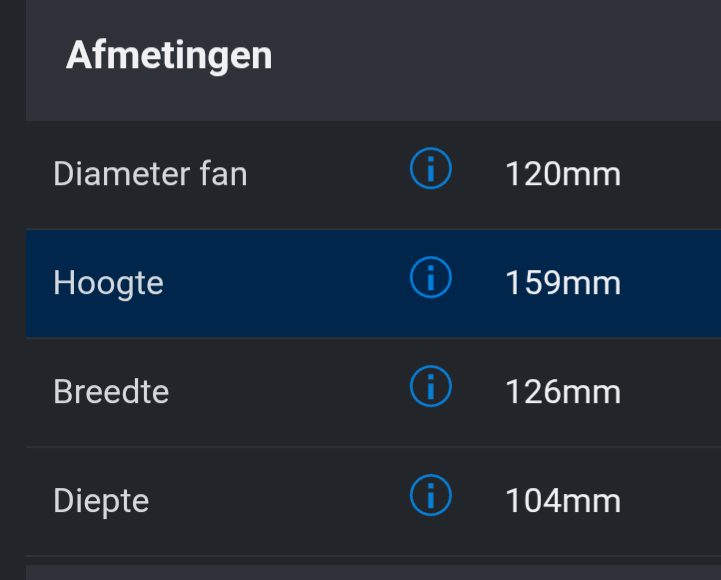Open the Diepte information icon
The image size is (721, 580).
(431, 496)
